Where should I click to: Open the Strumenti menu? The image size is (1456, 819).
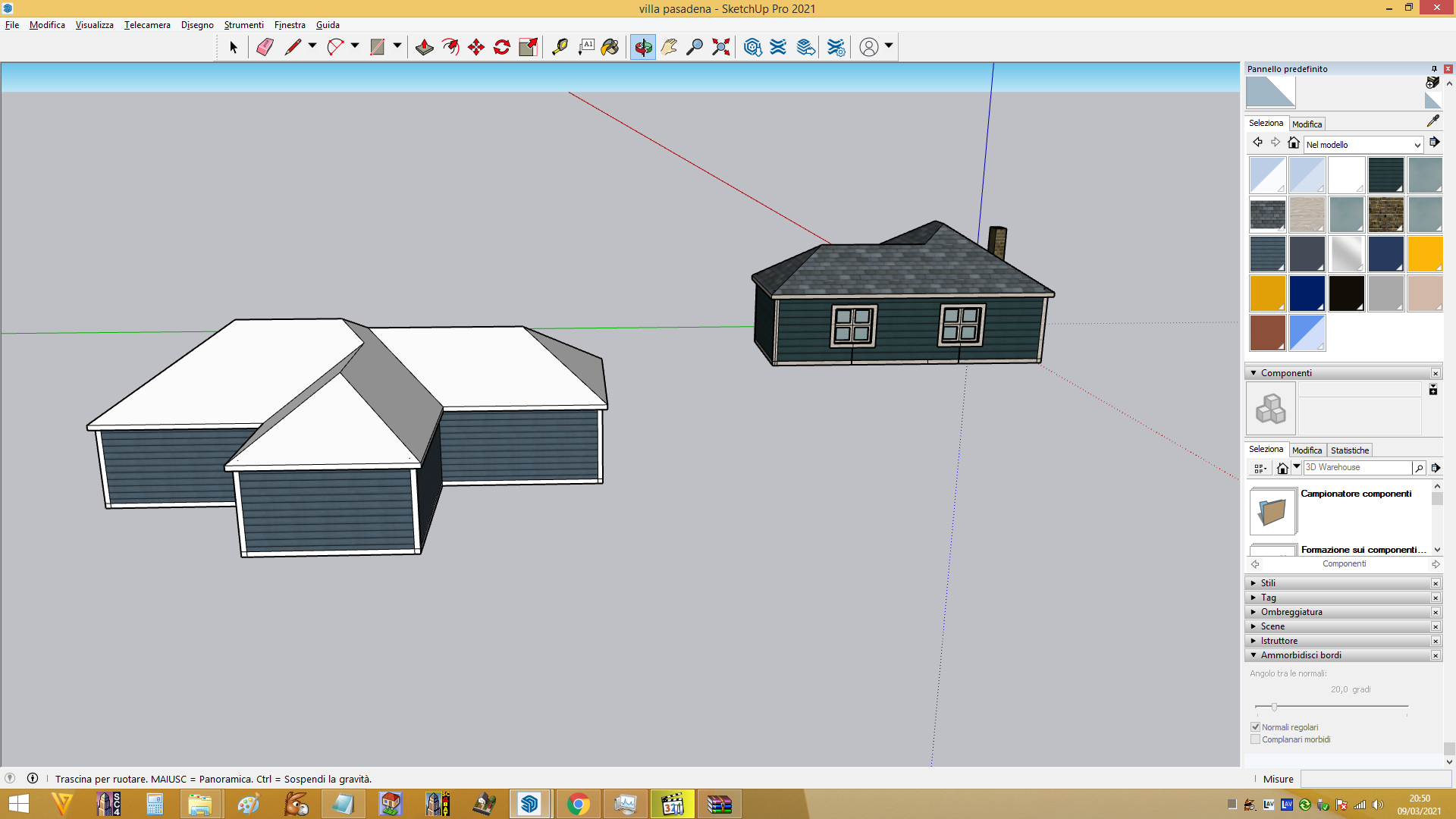coord(243,25)
